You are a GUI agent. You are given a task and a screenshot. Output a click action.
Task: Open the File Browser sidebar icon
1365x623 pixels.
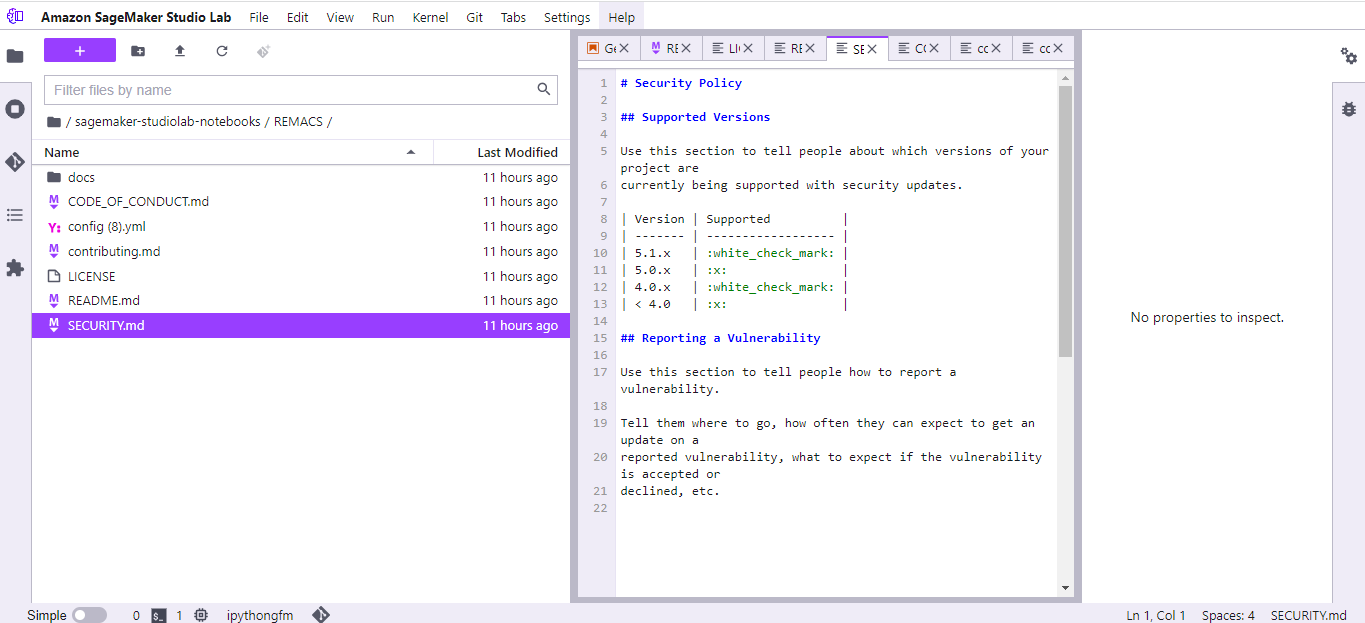pos(15,57)
